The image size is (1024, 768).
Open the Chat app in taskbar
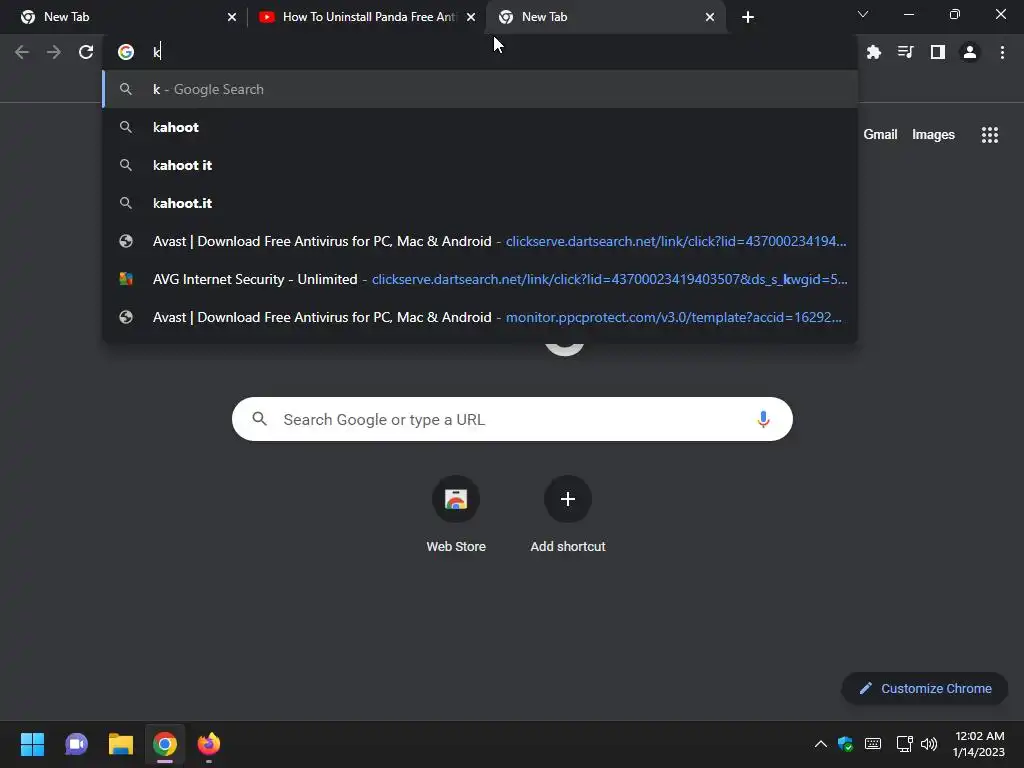pyautogui.click(x=76, y=744)
